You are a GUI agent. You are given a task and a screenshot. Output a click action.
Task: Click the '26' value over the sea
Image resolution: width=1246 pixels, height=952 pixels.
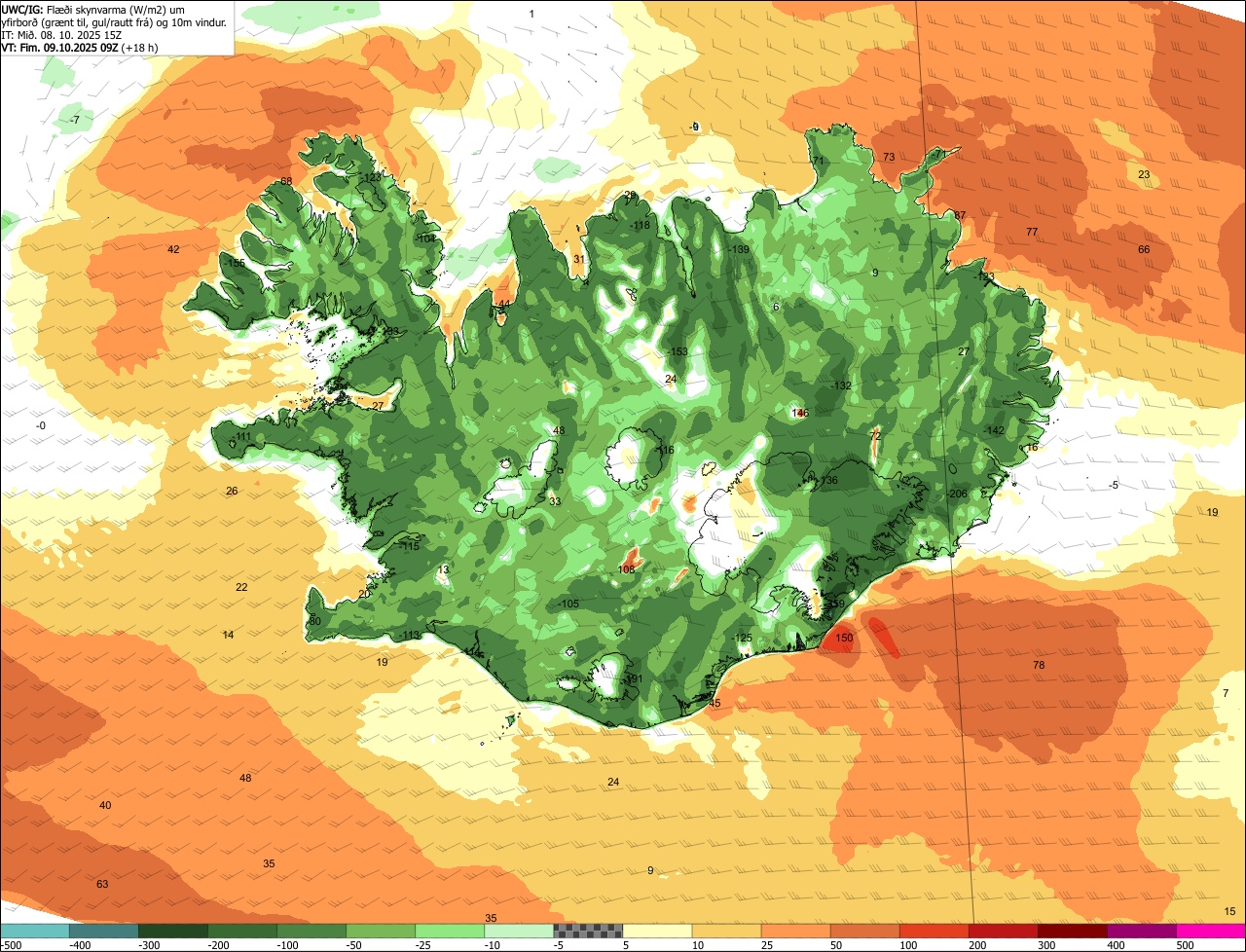pyautogui.click(x=232, y=491)
